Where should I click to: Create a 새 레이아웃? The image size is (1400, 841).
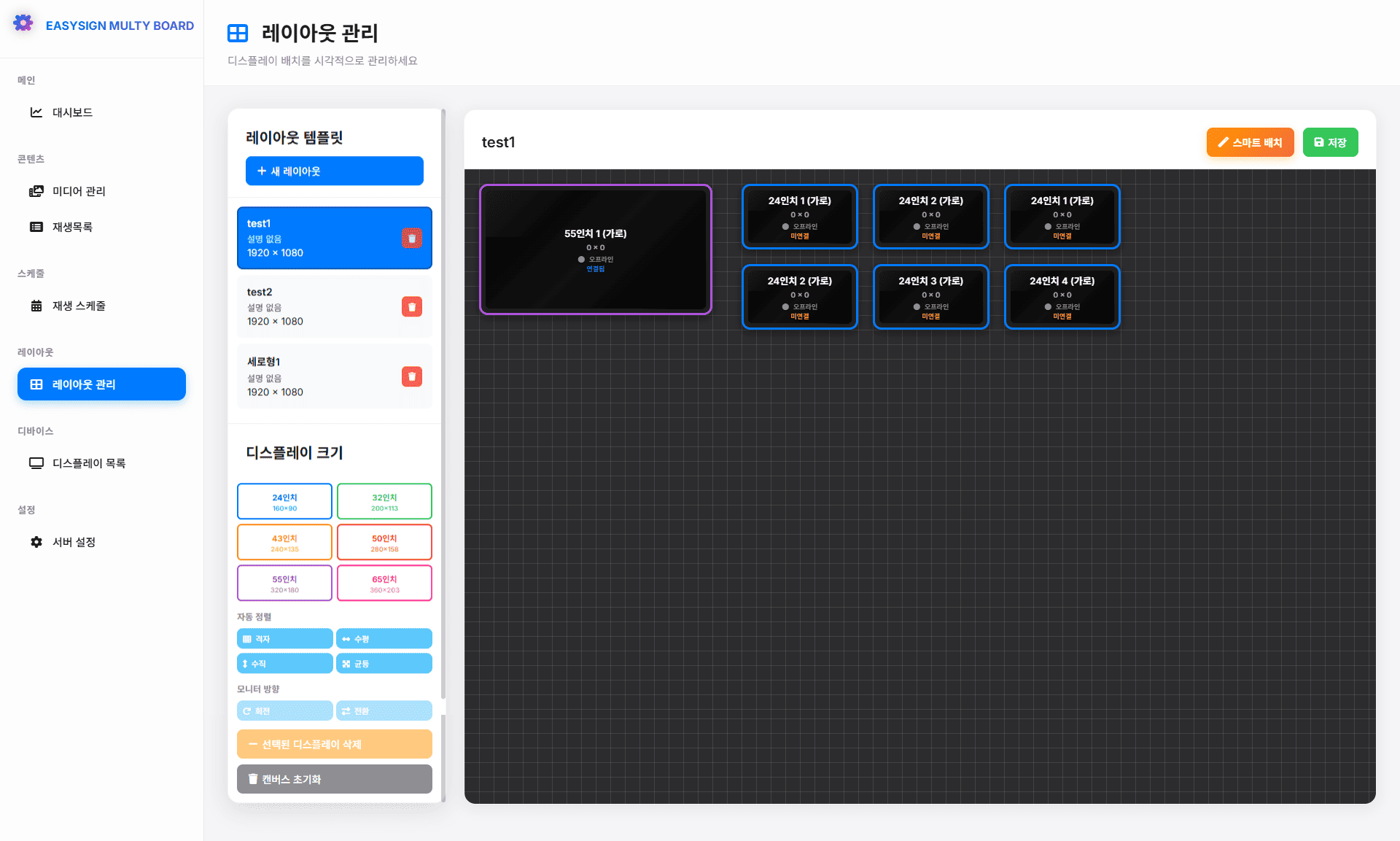click(x=334, y=171)
